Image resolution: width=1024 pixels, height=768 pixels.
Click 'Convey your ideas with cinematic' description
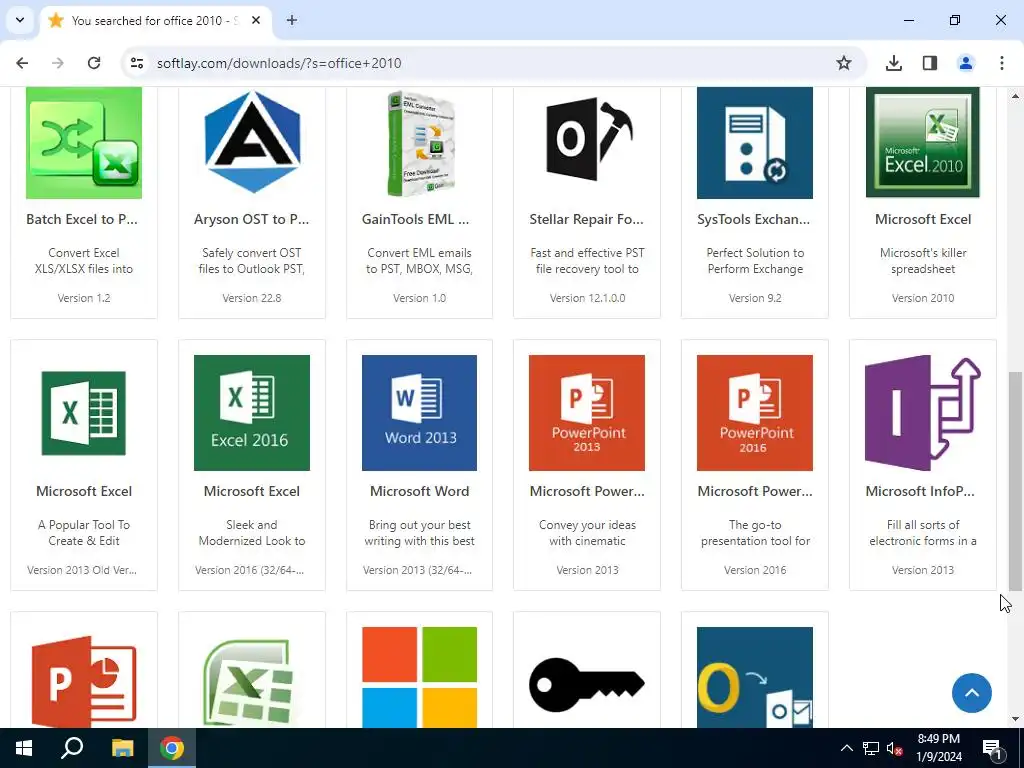(x=587, y=533)
